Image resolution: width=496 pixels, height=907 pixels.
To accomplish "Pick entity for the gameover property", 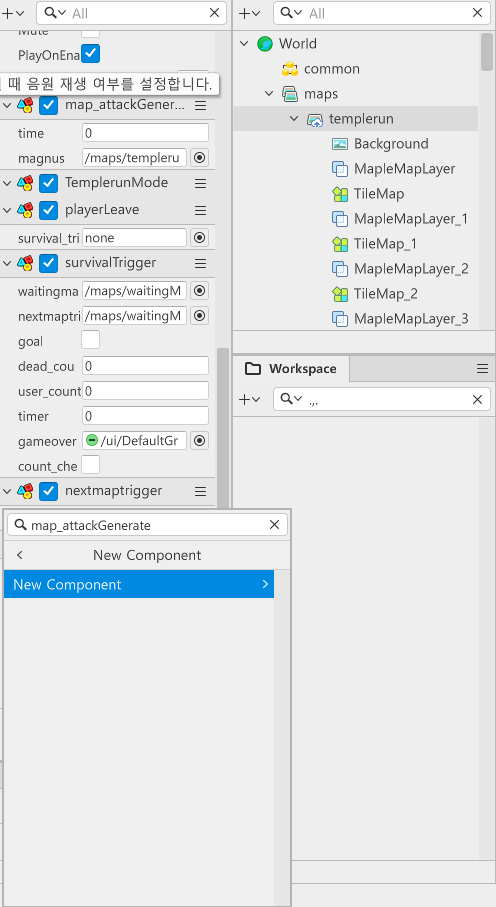I will pos(200,441).
